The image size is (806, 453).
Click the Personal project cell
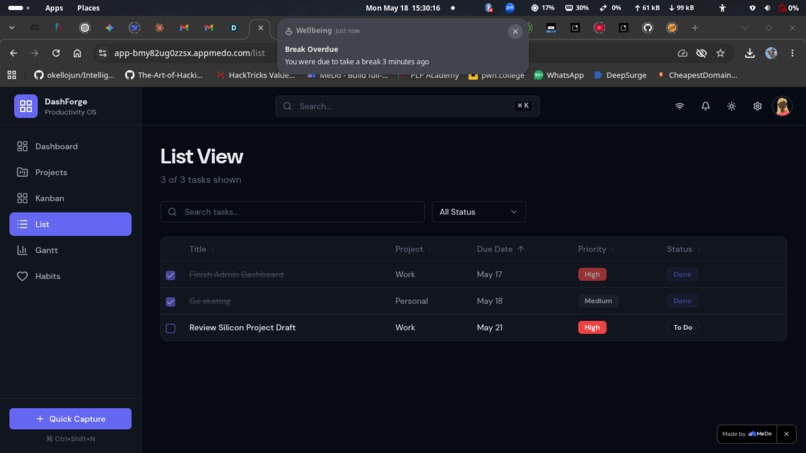[x=411, y=301]
